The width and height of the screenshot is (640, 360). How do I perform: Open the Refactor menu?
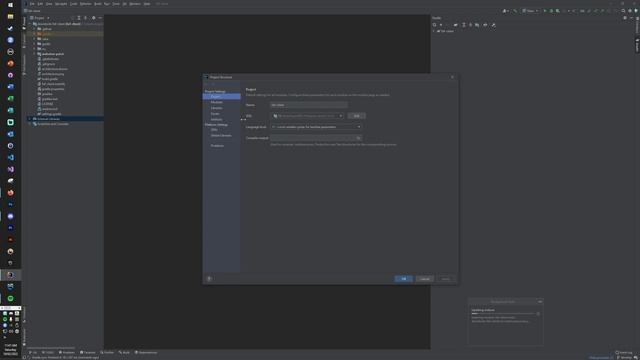pos(86,4)
